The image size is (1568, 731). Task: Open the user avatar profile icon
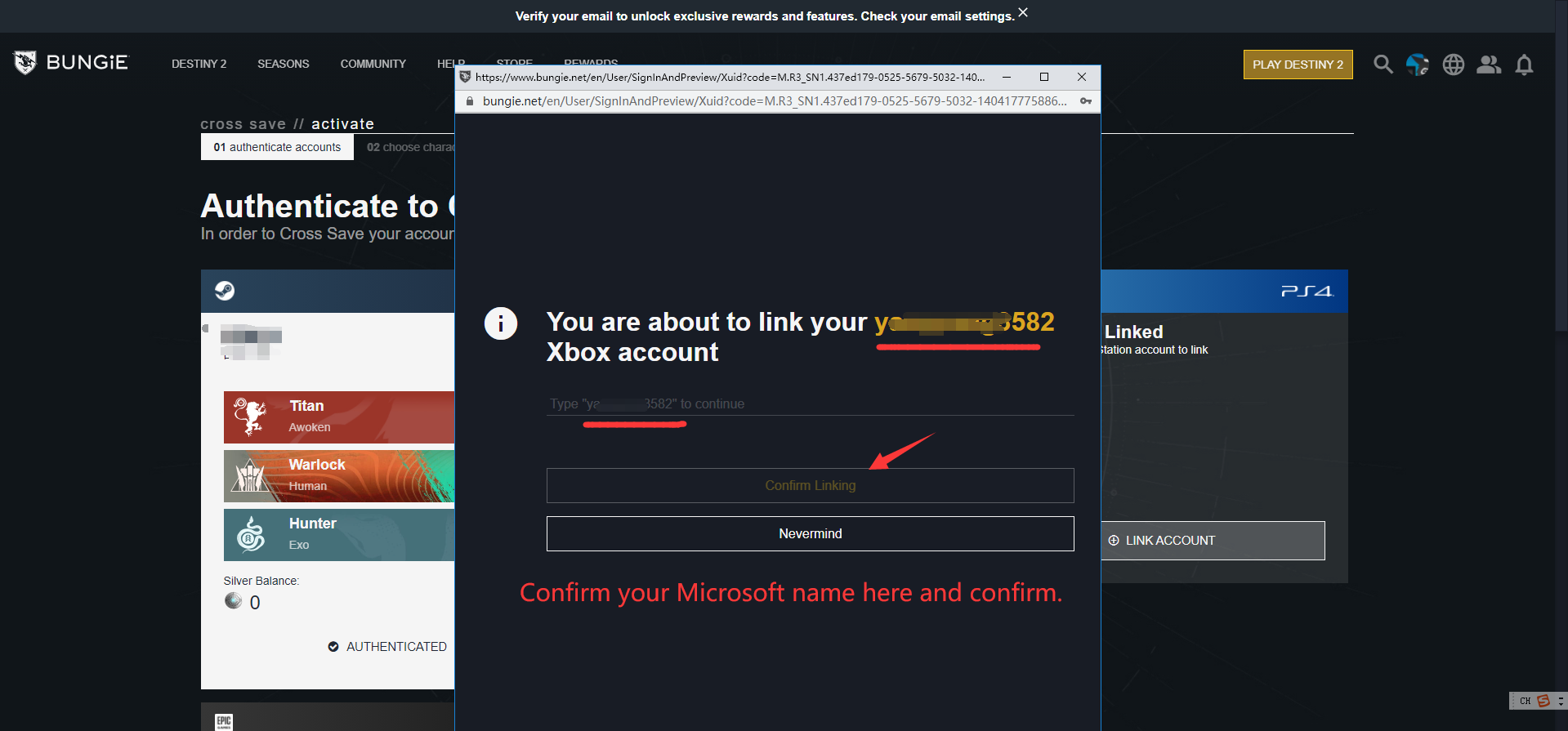pos(1417,65)
